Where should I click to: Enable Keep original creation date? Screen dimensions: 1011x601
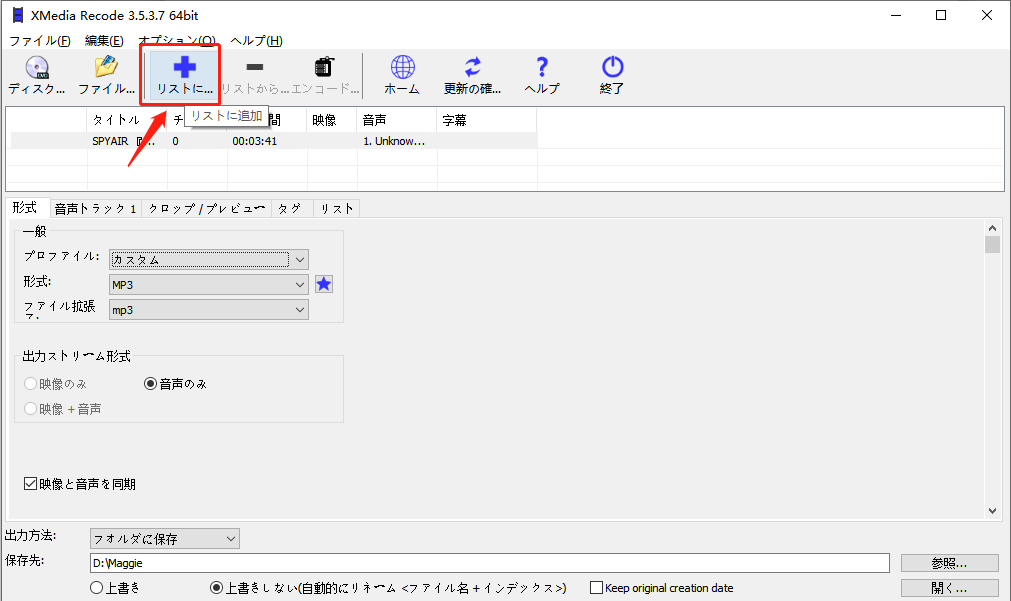[x=596, y=587]
